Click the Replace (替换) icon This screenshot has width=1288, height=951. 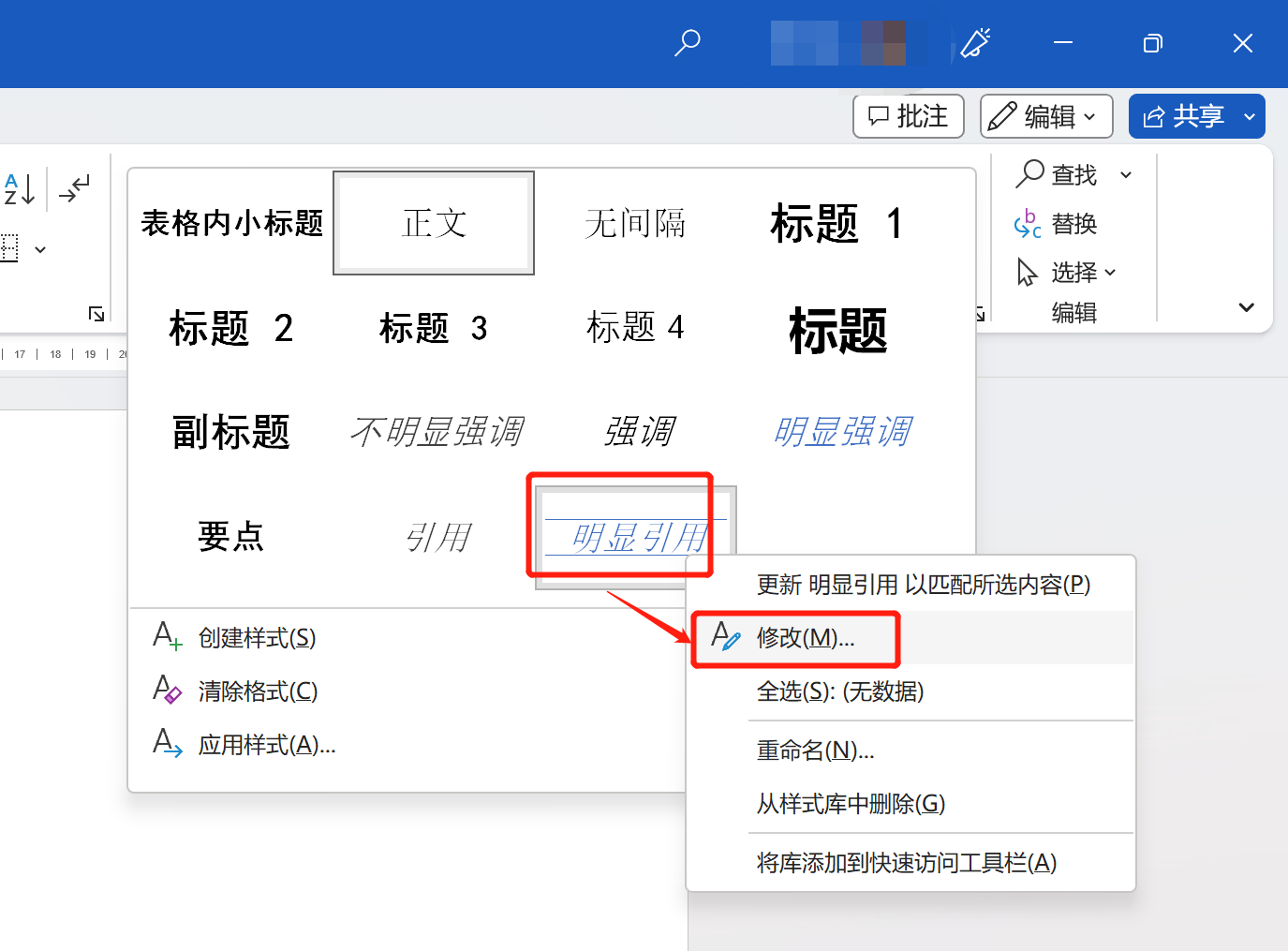[x=1028, y=224]
